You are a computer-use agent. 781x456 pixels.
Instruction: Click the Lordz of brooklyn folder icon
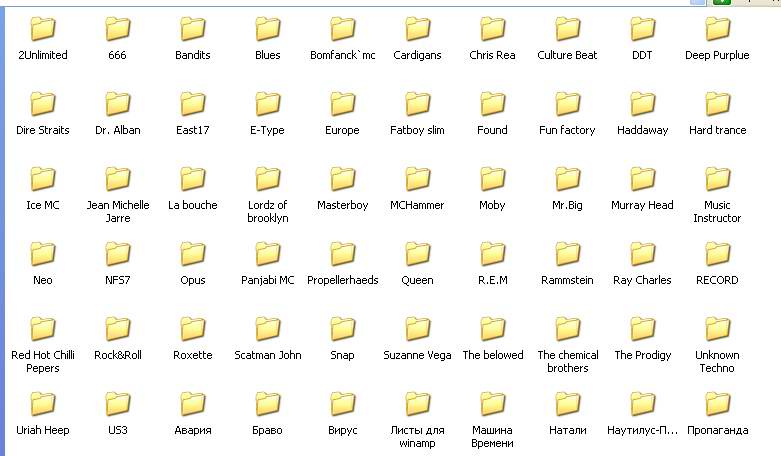[268, 179]
